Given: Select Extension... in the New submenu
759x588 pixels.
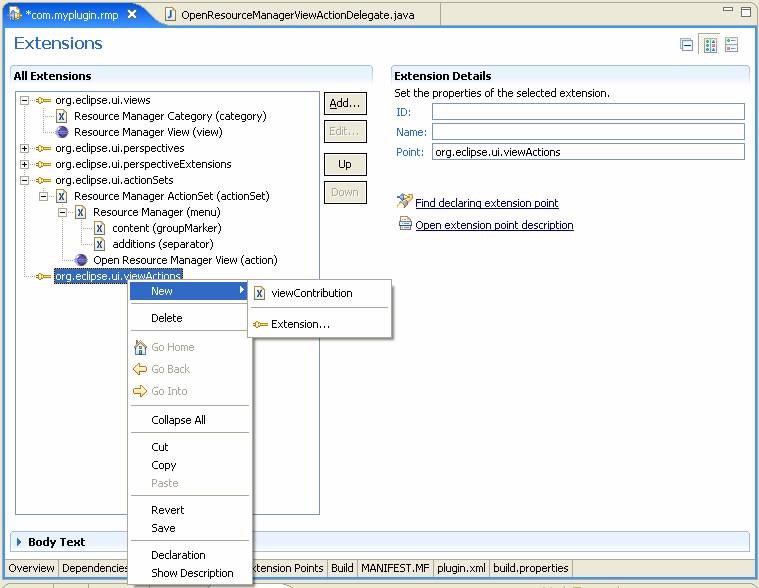Looking at the screenshot, I should [300, 324].
